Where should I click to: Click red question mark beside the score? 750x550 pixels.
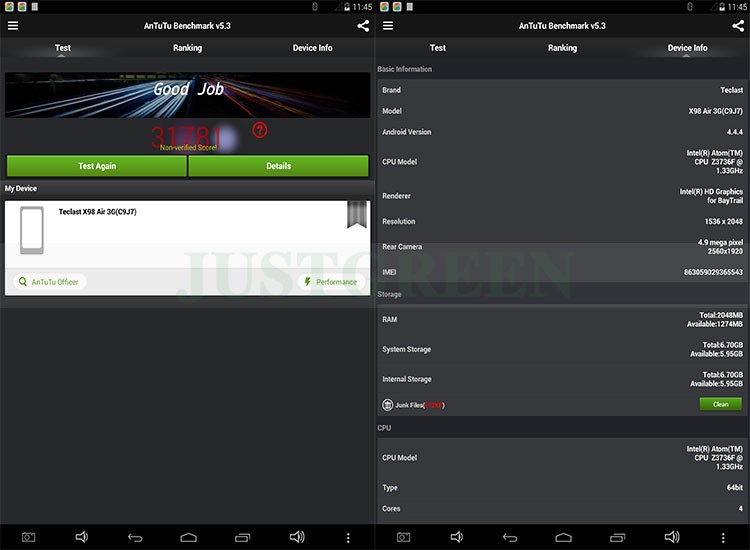point(260,130)
